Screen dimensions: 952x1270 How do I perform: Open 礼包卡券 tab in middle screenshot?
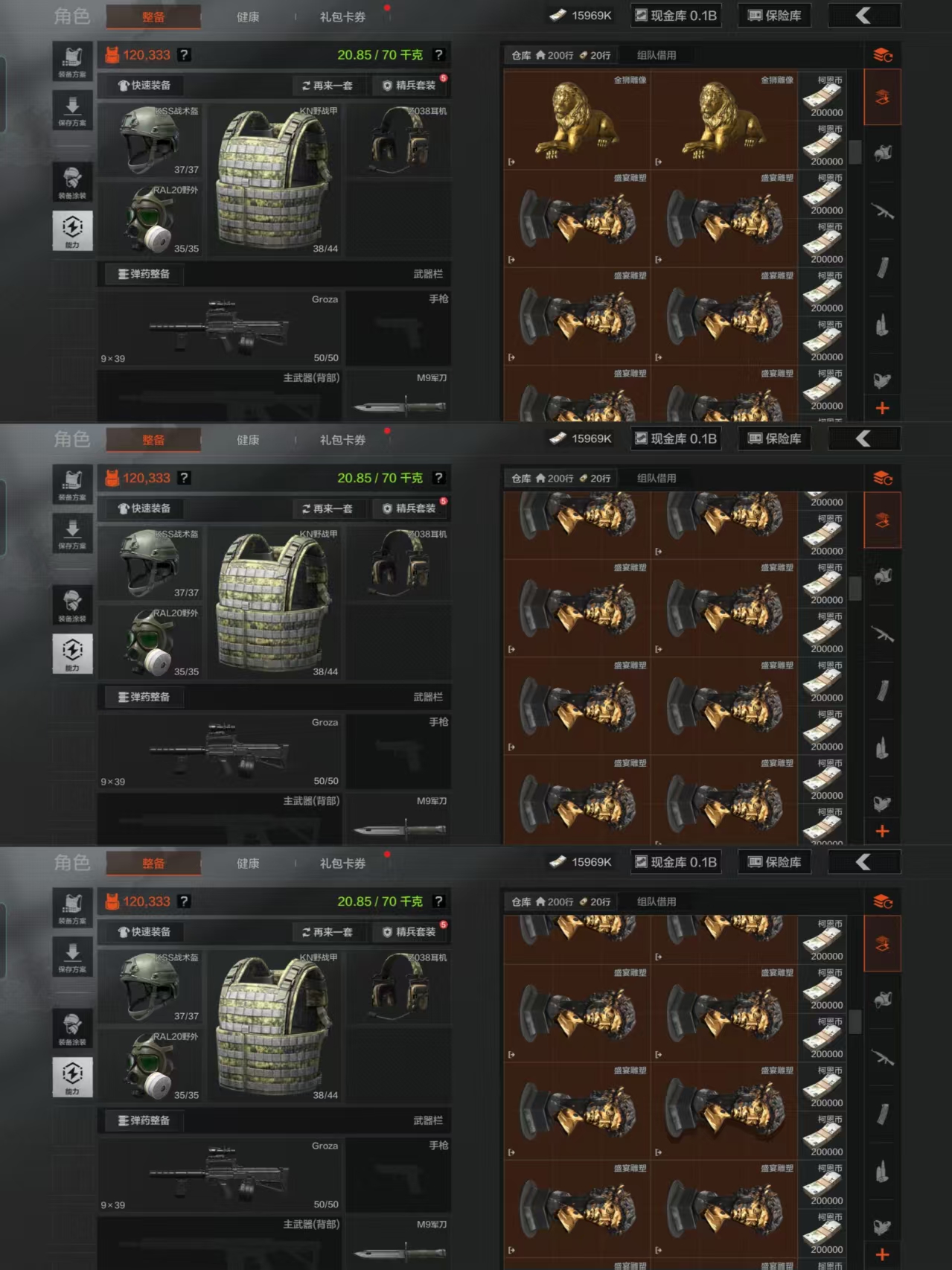click(x=342, y=440)
